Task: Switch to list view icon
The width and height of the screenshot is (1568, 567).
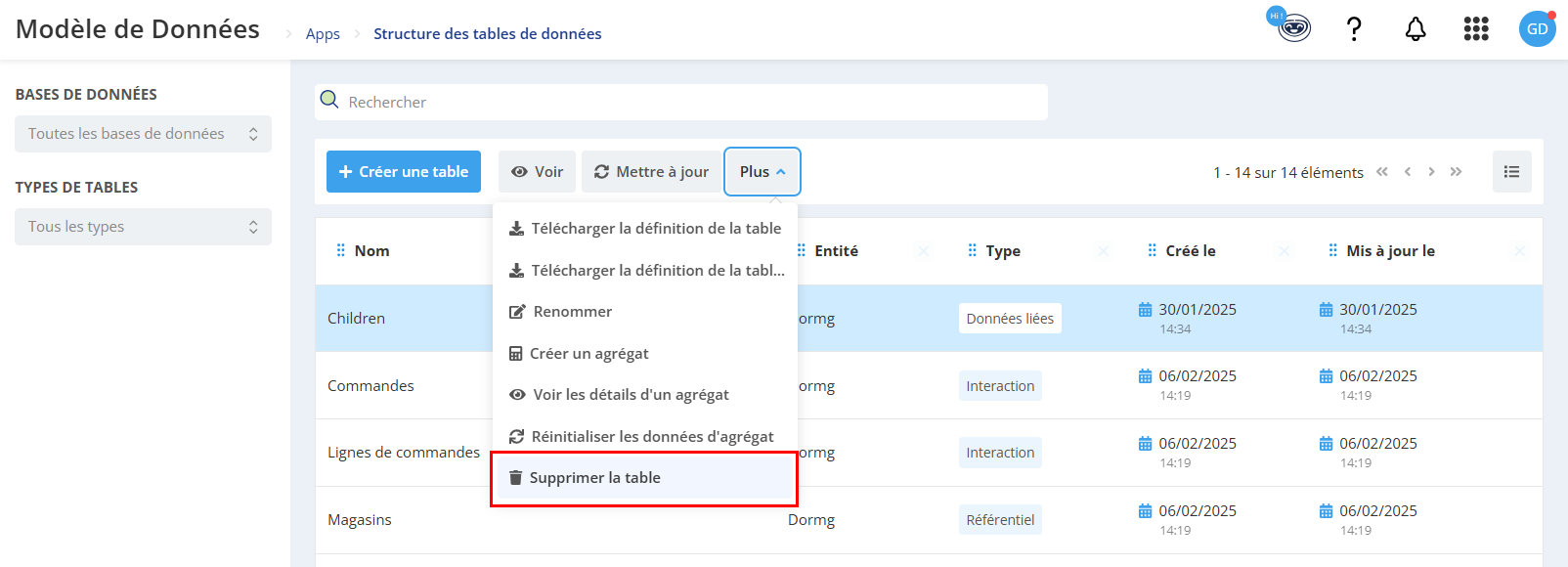Action: (1511, 172)
